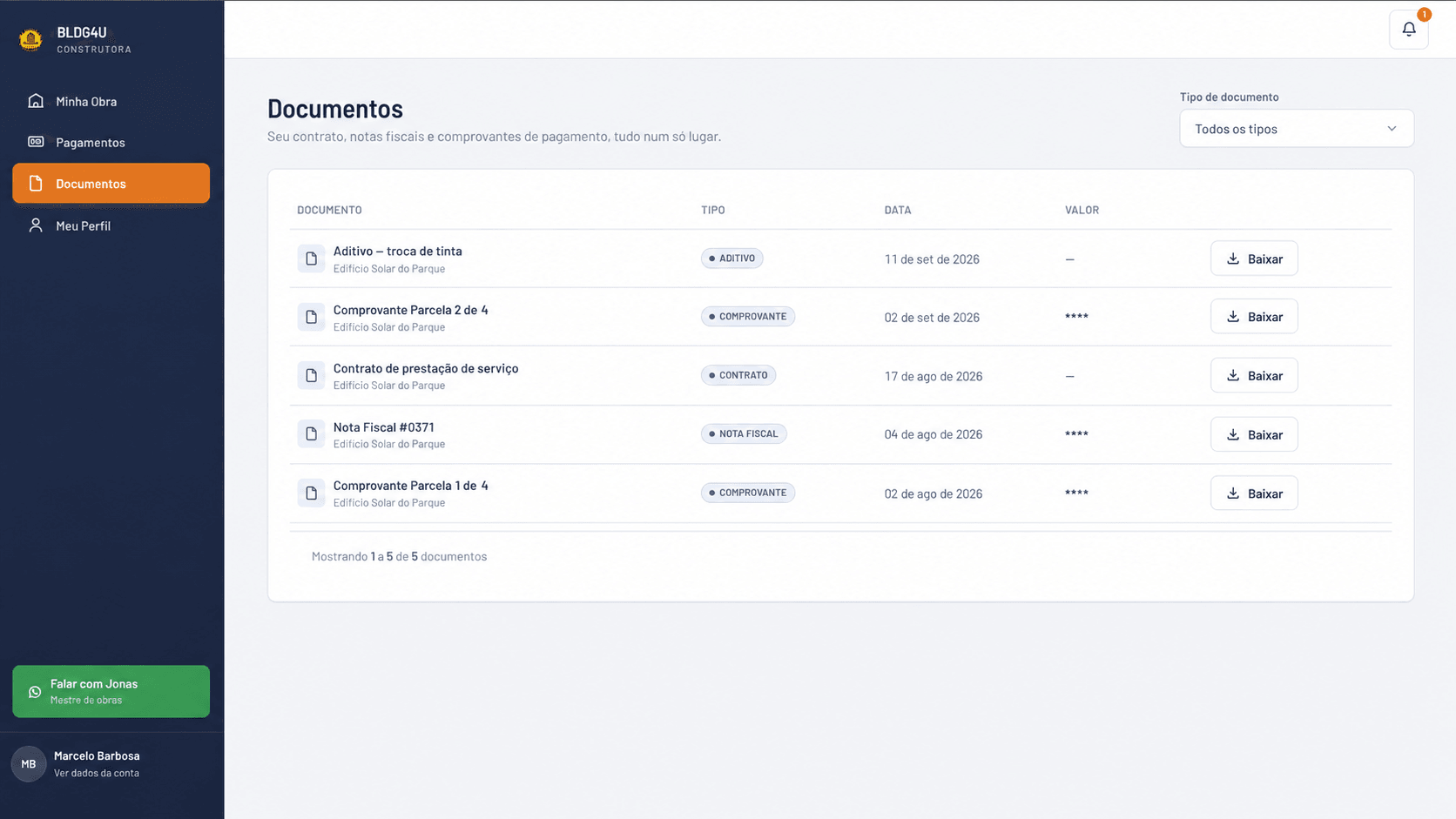Click the Mostrando 1 a 5 de 5 documentos text
This screenshot has width=1456, height=819.
[x=399, y=556]
